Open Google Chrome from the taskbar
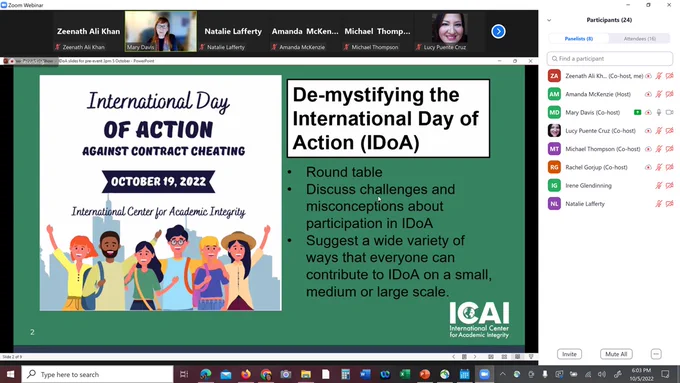Screen dimensions: 680x383 point(266,374)
